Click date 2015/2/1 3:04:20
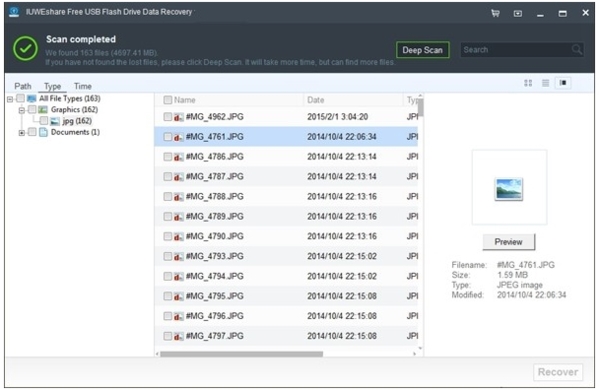This screenshot has height=390, width=599. pyautogui.click(x=338, y=117)
